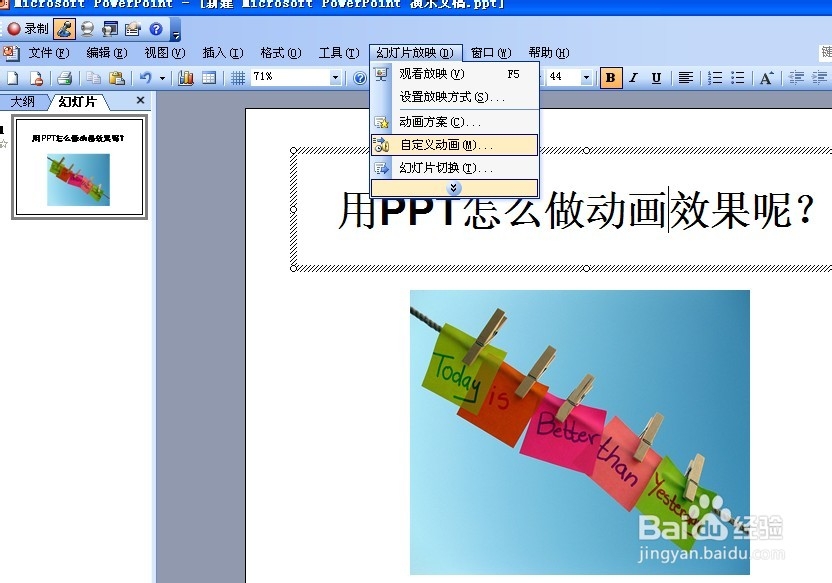The height and width of the screenshot is (583, 832).
Task: Click the 幻灯片放映(D) menu header
Action: tap(415, 53)
